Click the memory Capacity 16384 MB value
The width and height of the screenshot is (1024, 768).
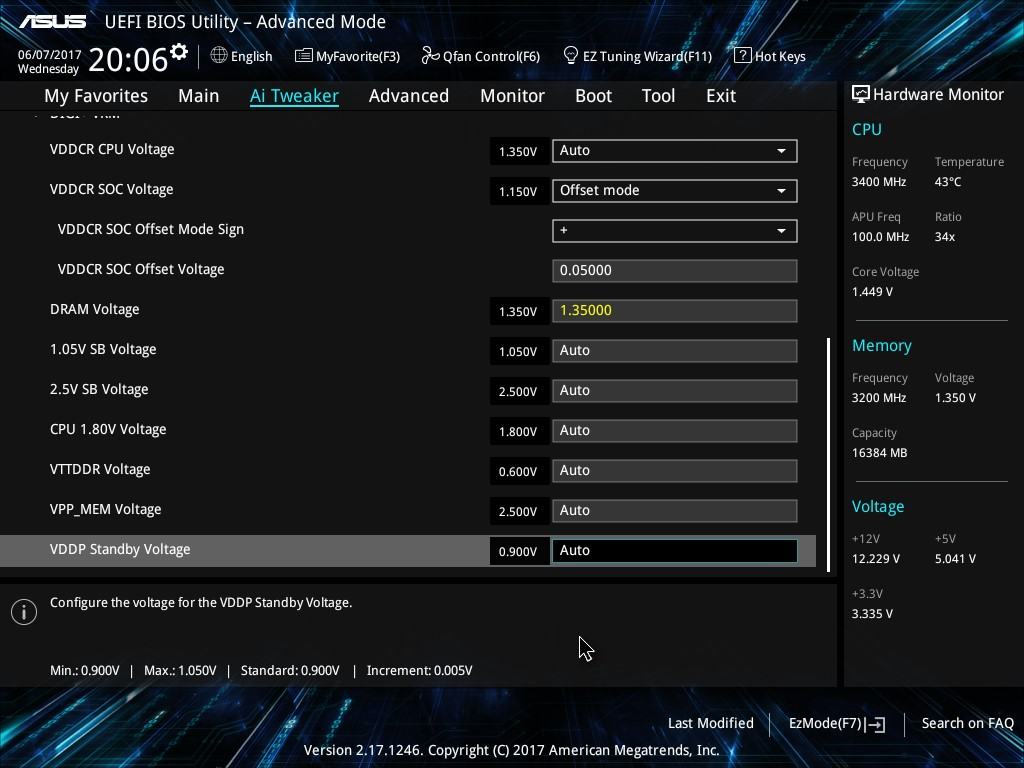point(879,453)
